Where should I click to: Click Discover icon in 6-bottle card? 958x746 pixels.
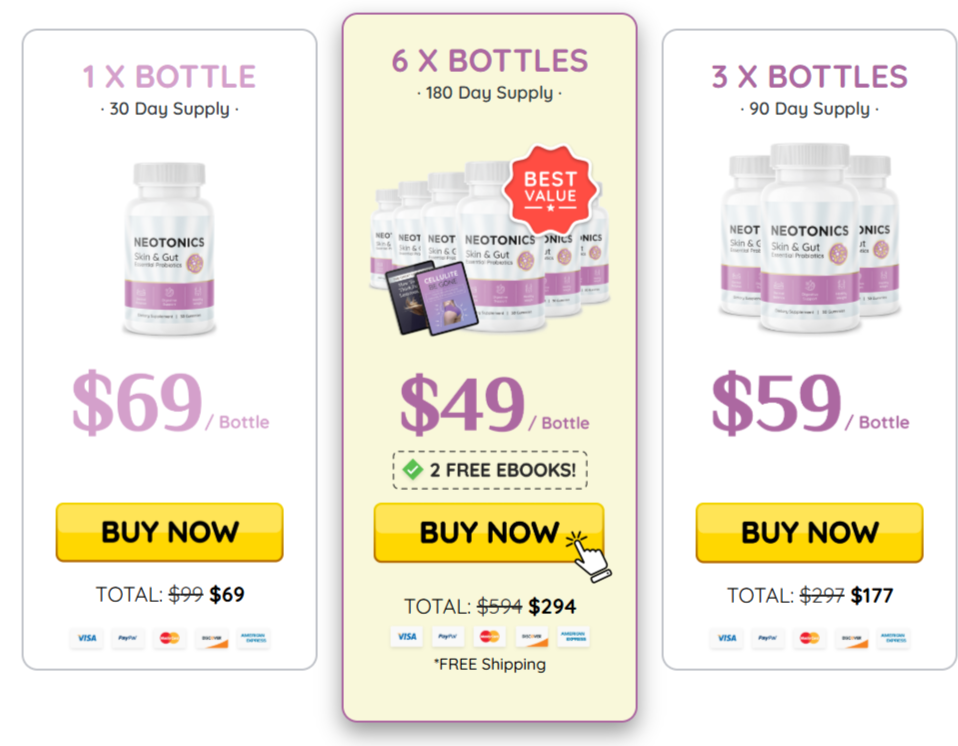[x=531, y=637]
